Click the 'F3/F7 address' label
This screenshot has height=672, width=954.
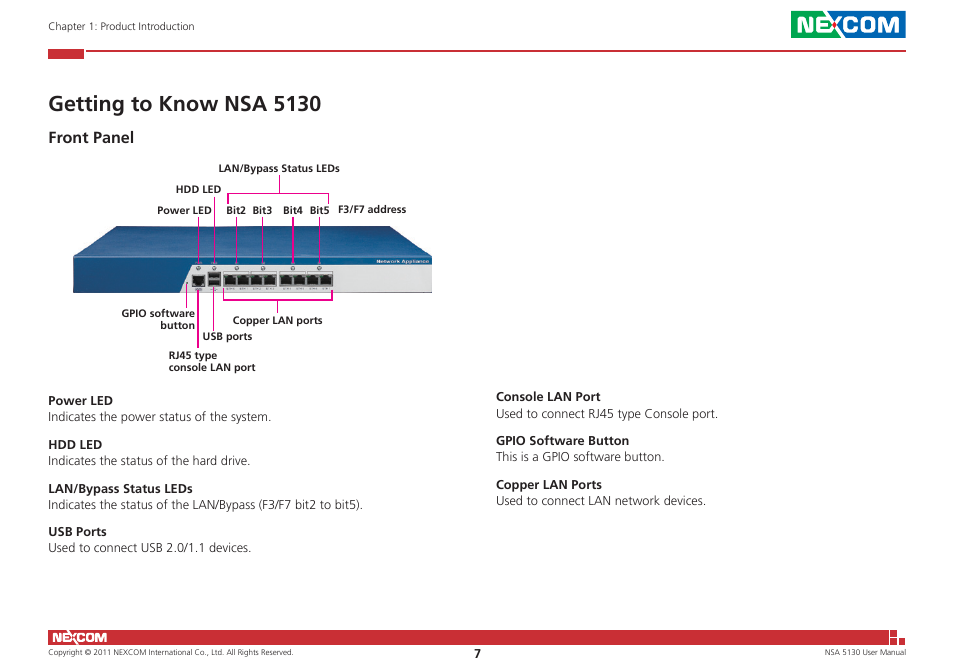372,209
